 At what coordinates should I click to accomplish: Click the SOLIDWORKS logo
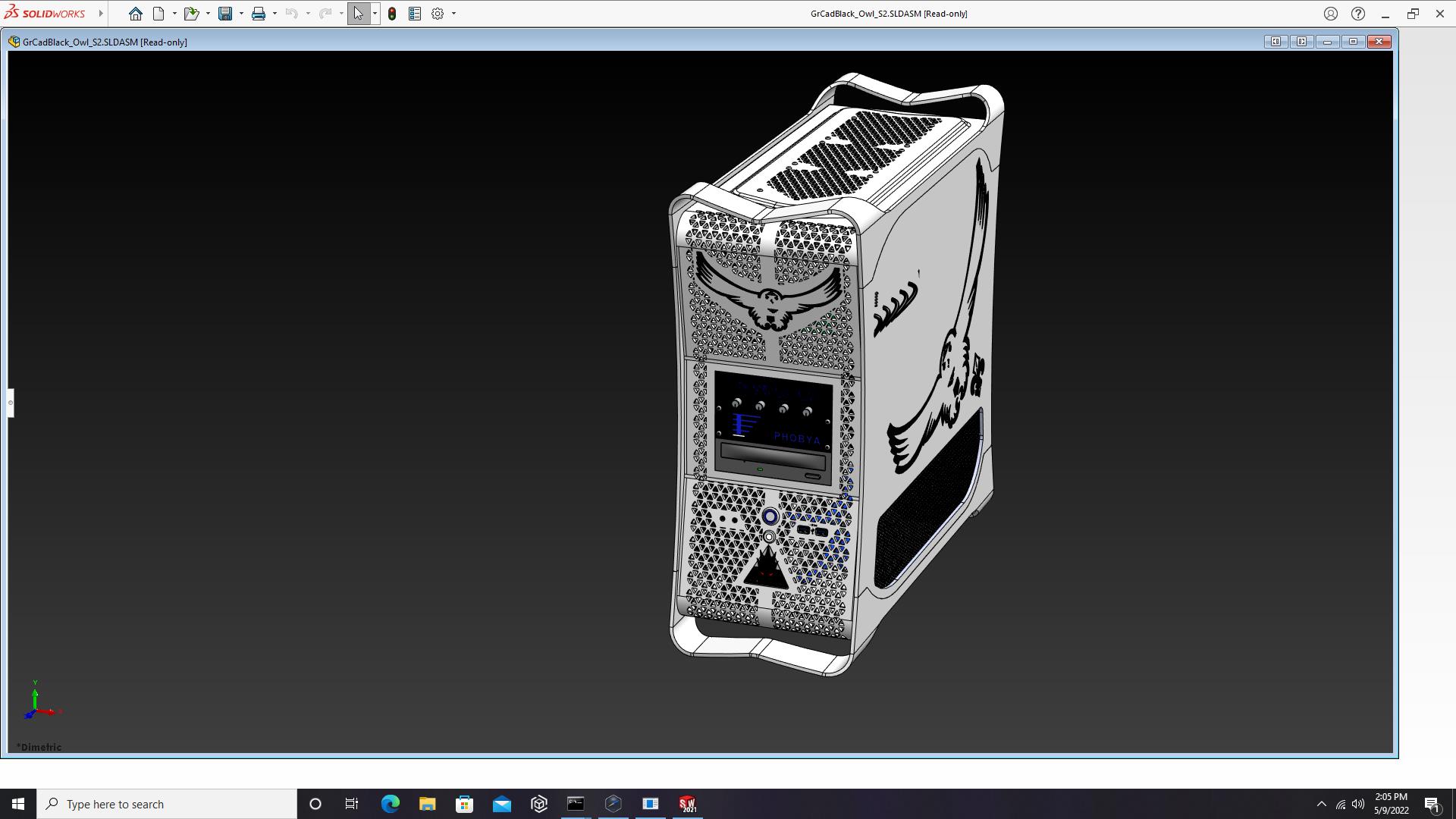[44, 13]
